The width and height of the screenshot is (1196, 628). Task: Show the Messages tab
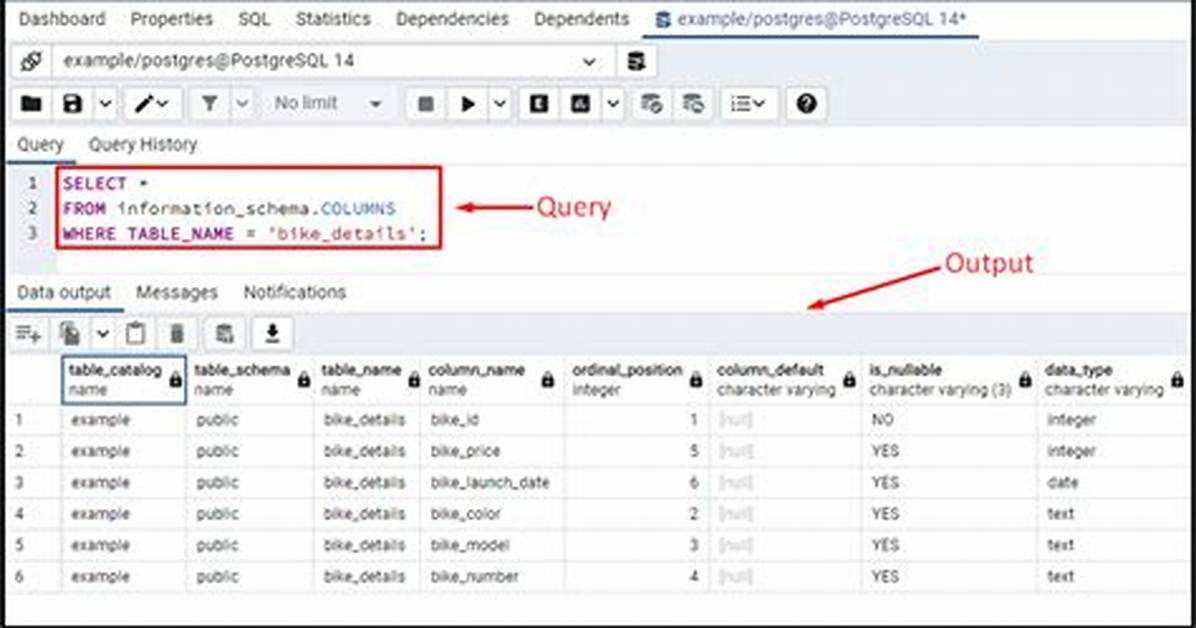[176, 292]
